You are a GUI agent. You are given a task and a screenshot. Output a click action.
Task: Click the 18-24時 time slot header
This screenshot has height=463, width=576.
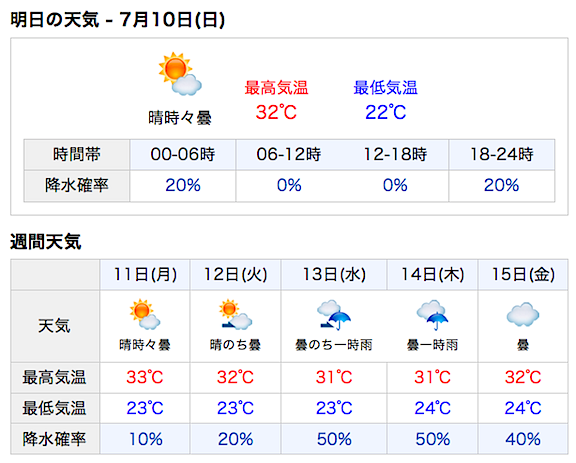(x=501, y=154)
